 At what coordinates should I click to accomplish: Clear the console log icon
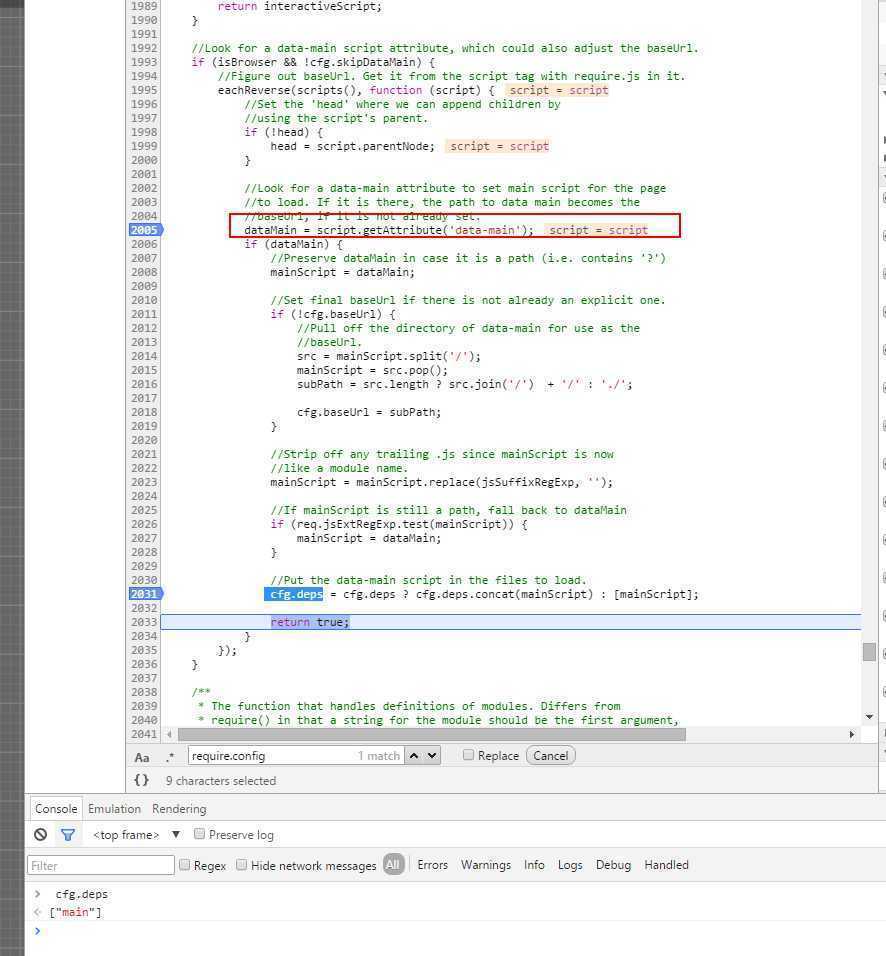(x=40, y=834)
